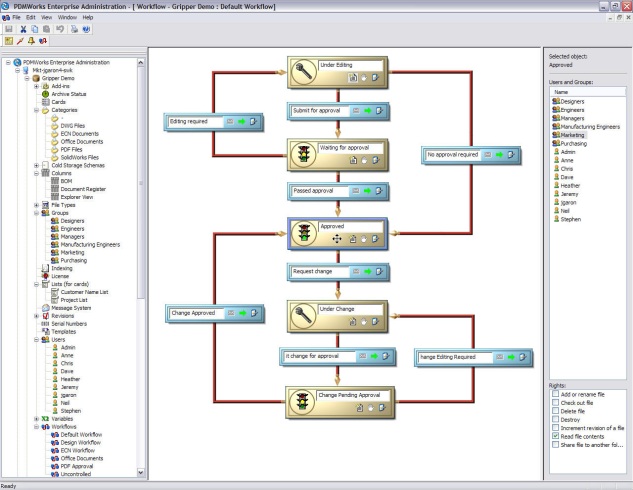Collapse the Categories tree node
The width and height of the screenshot is (633, 490).
tap(36, 110)
